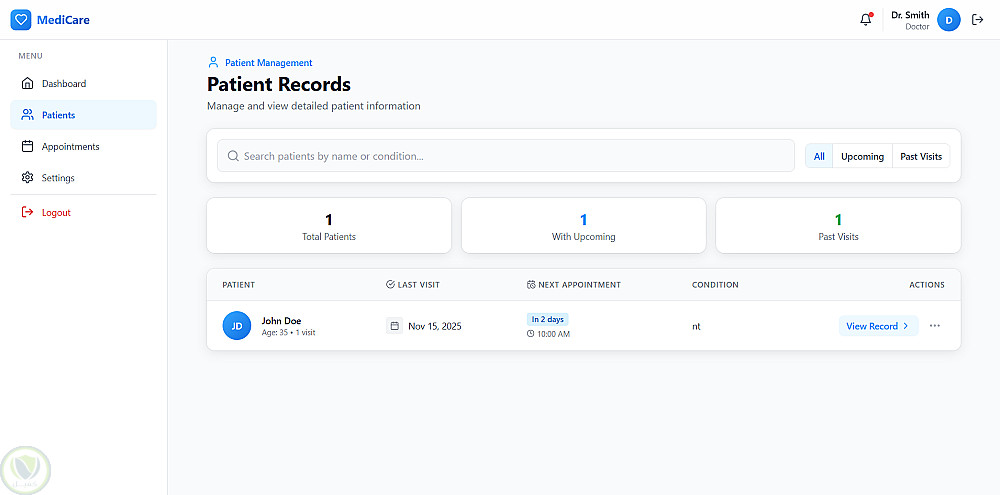Click the PATIENT column header

239,284
